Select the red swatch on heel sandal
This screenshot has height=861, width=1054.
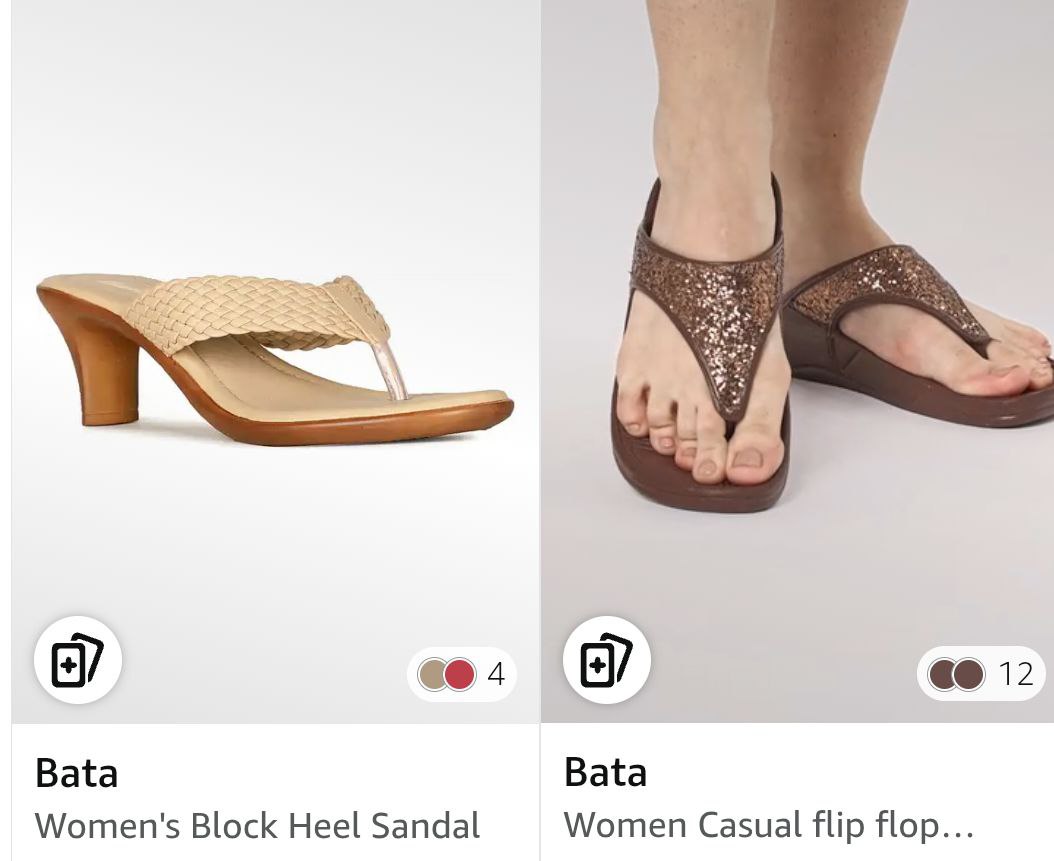[x=459, y=675]
